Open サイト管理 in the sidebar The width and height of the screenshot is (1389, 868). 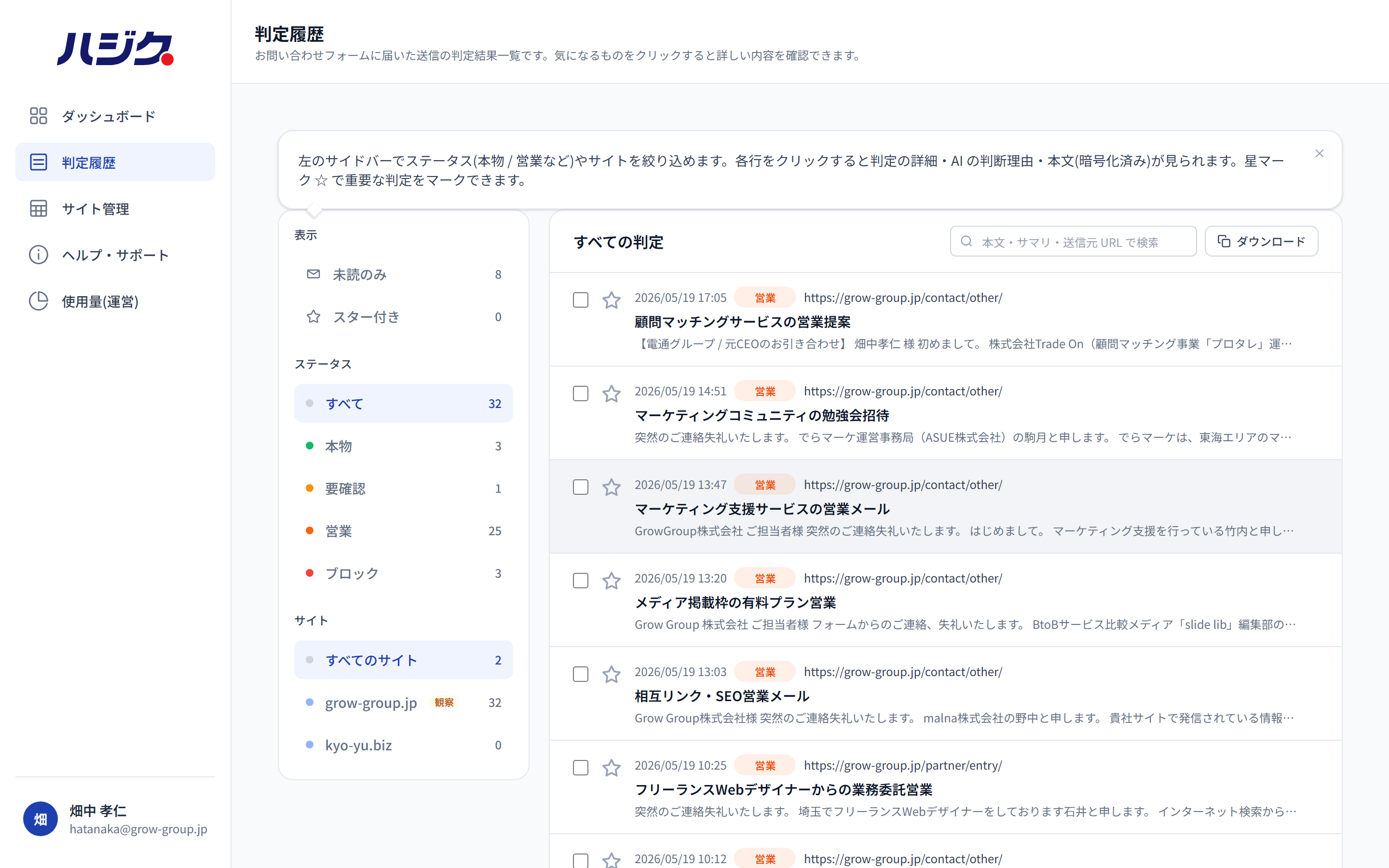pyautogui.click(x=115, y=209)
